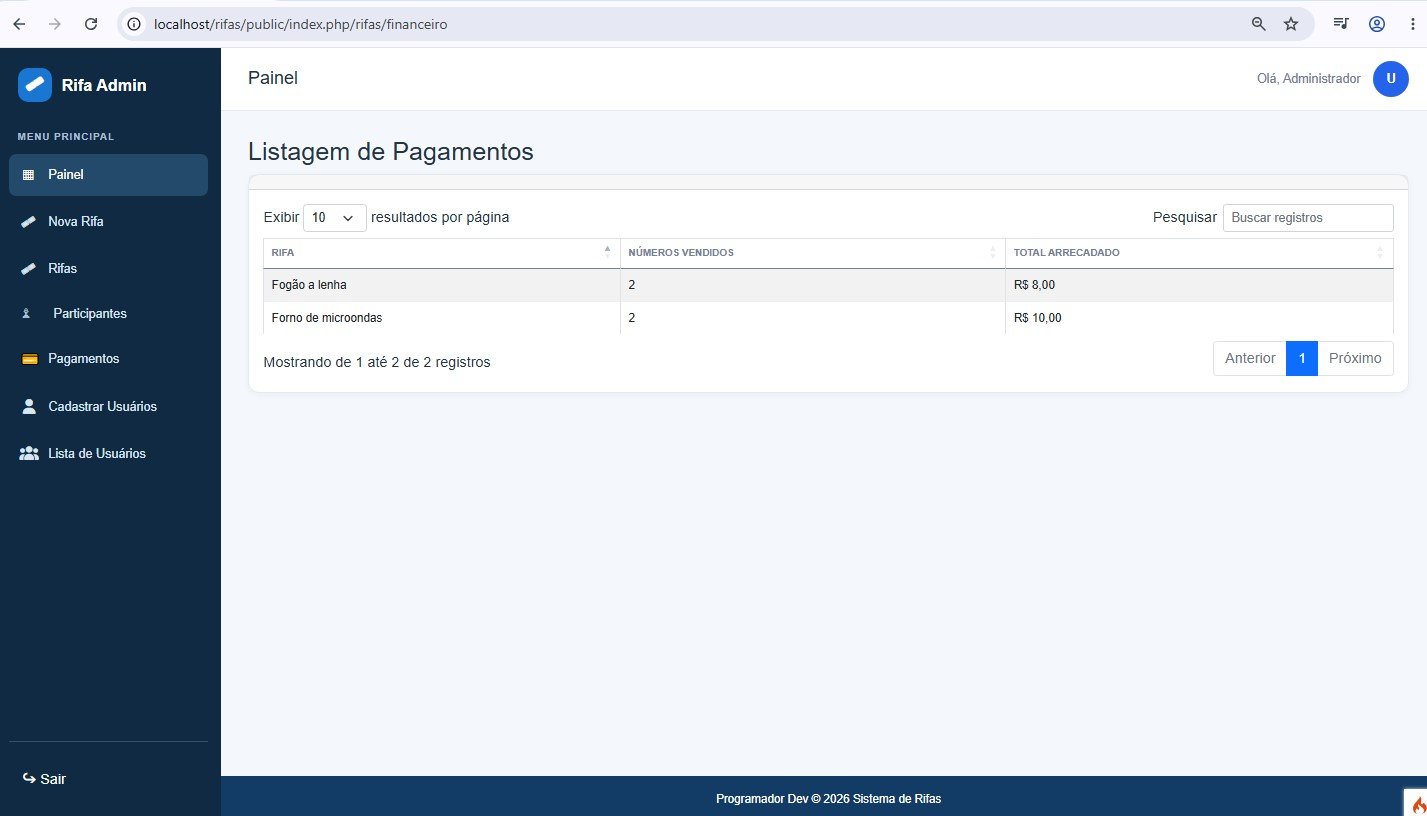Bookmark this page with the star icon
The height and width of the screenshot is (816, 1427).
pyautogui.click(x=1291, y=24)
